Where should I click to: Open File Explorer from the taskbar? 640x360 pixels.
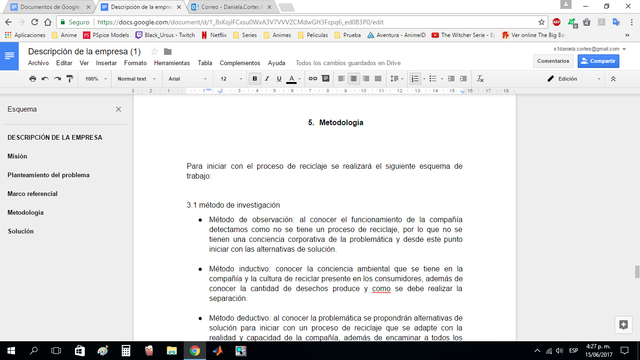pos(172,351)
